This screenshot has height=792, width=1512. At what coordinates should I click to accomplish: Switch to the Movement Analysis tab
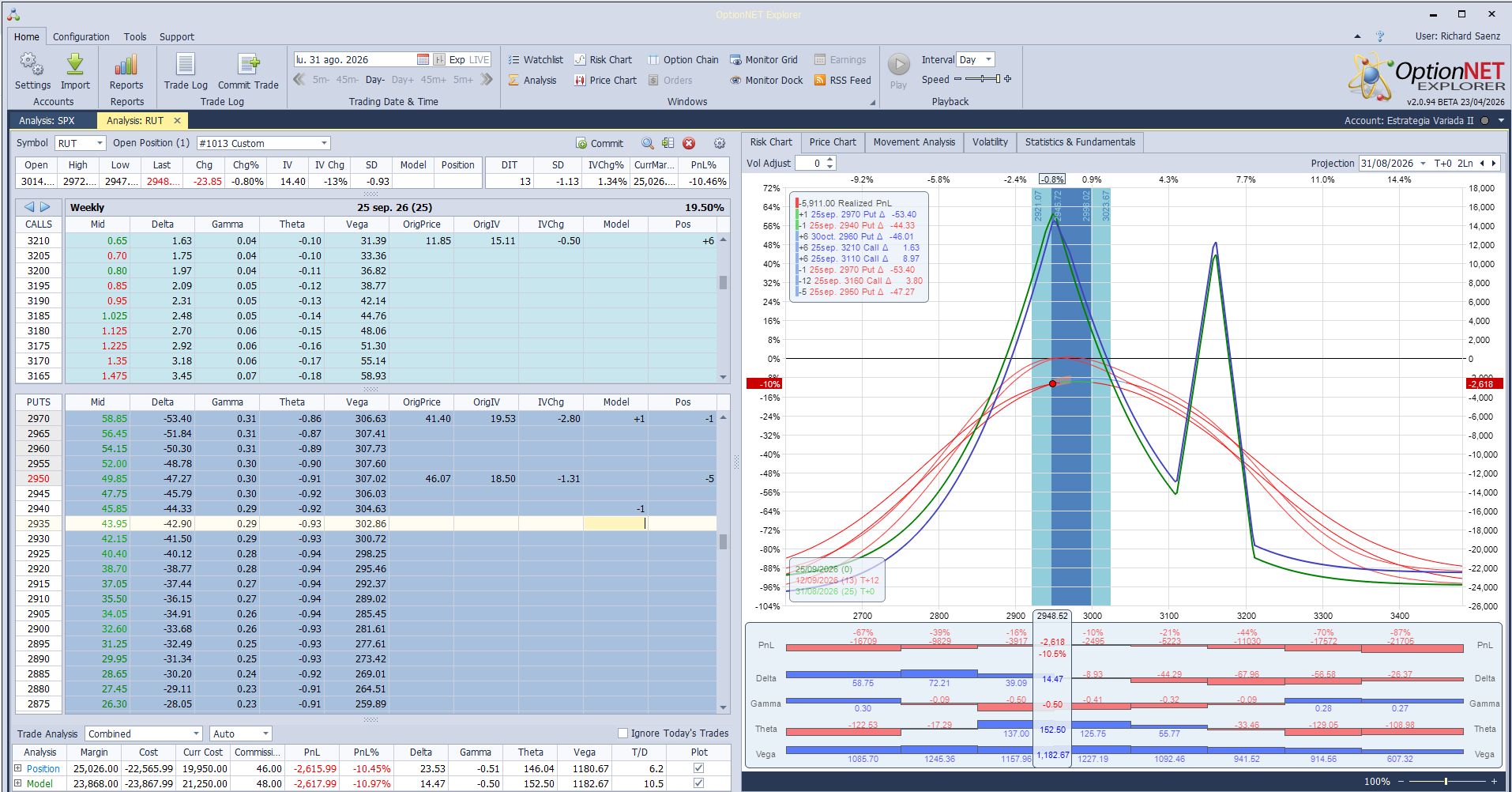click(914, 142)
